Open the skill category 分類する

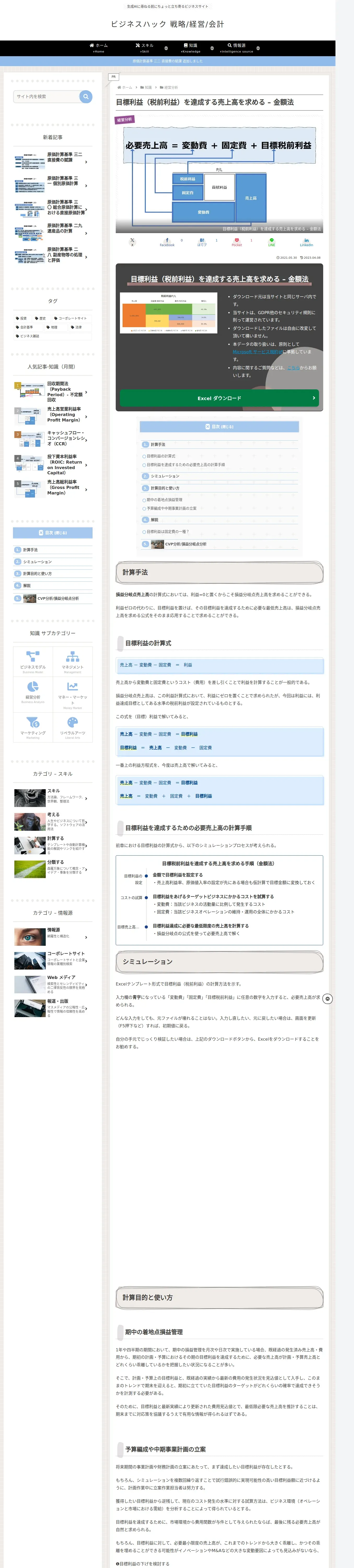[x=53, y=869]
